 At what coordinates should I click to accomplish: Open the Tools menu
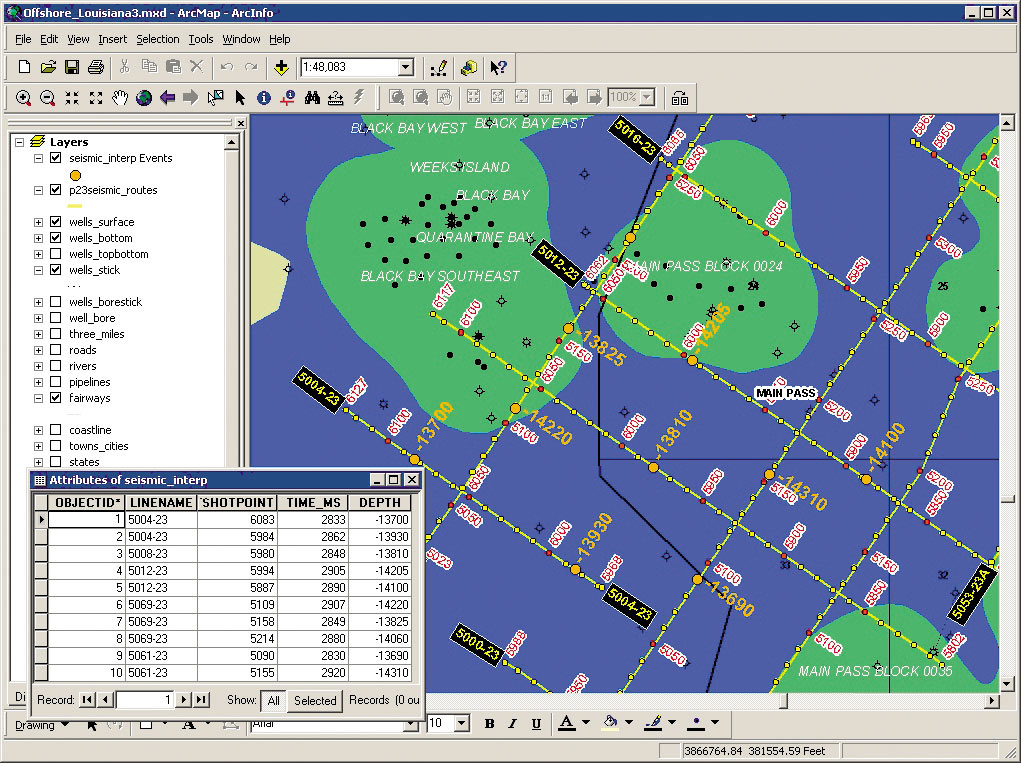[201, 39]
